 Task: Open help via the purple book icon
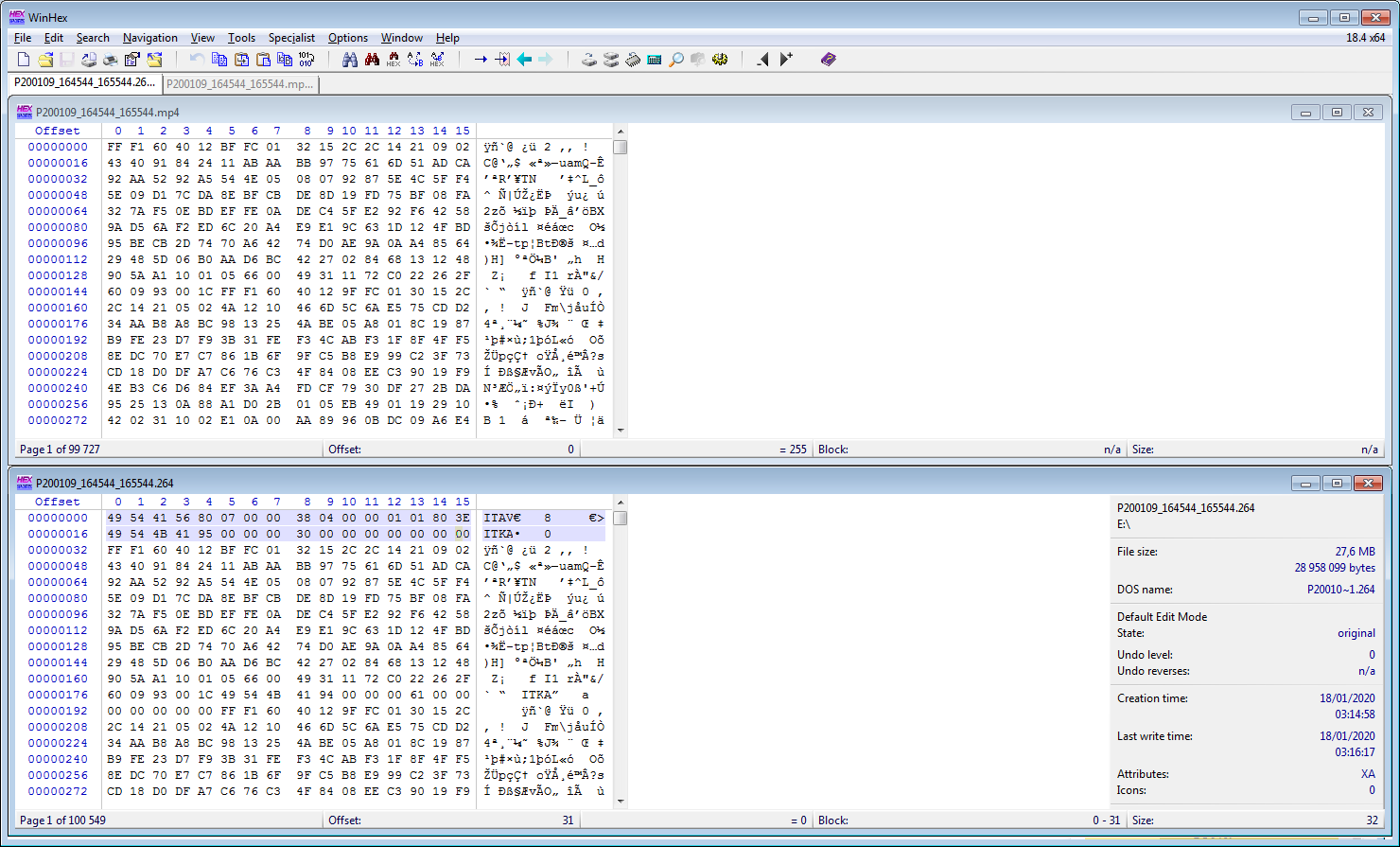coord(829,60)
